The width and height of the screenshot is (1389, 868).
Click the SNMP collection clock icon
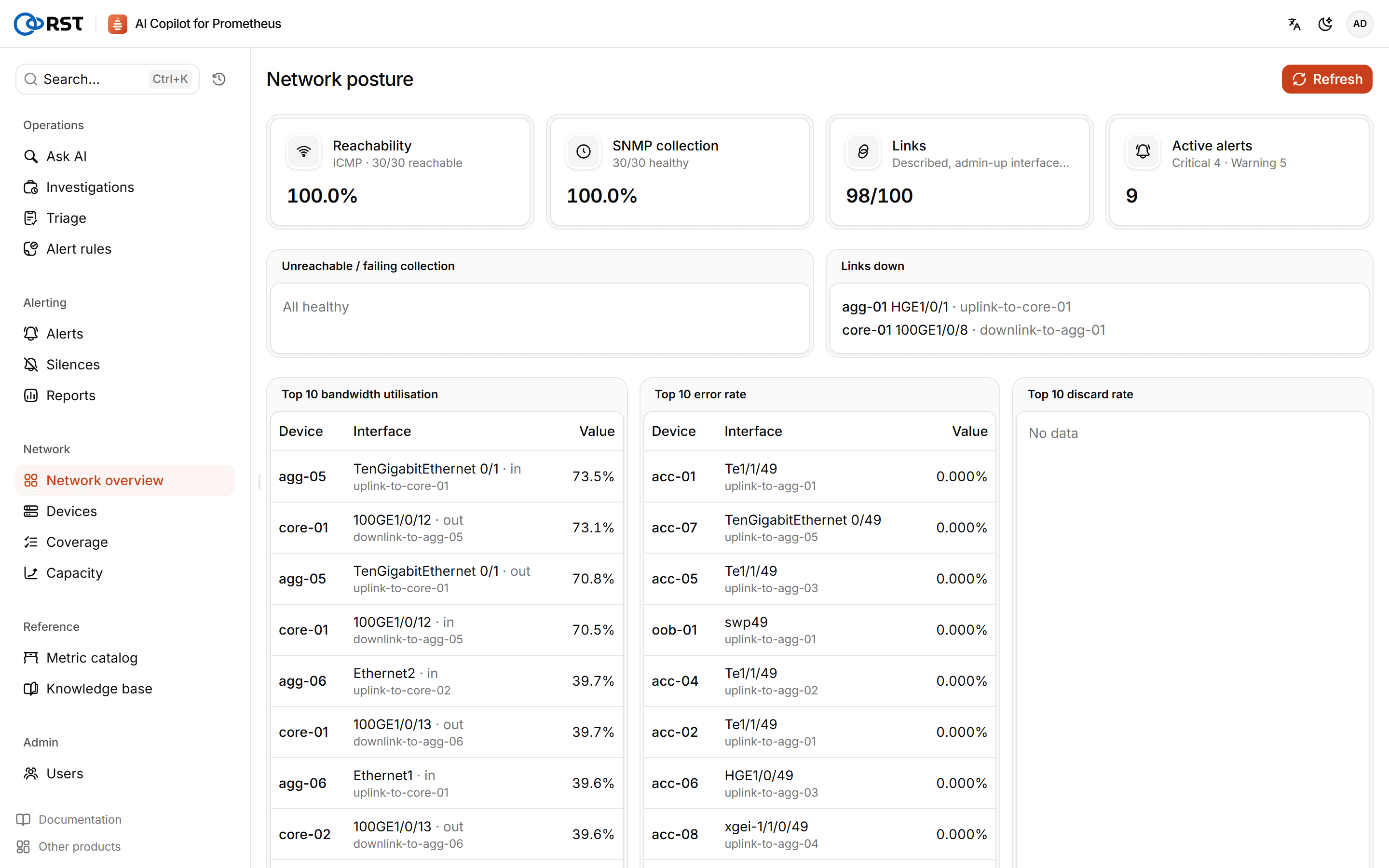[x=583, y=151]
